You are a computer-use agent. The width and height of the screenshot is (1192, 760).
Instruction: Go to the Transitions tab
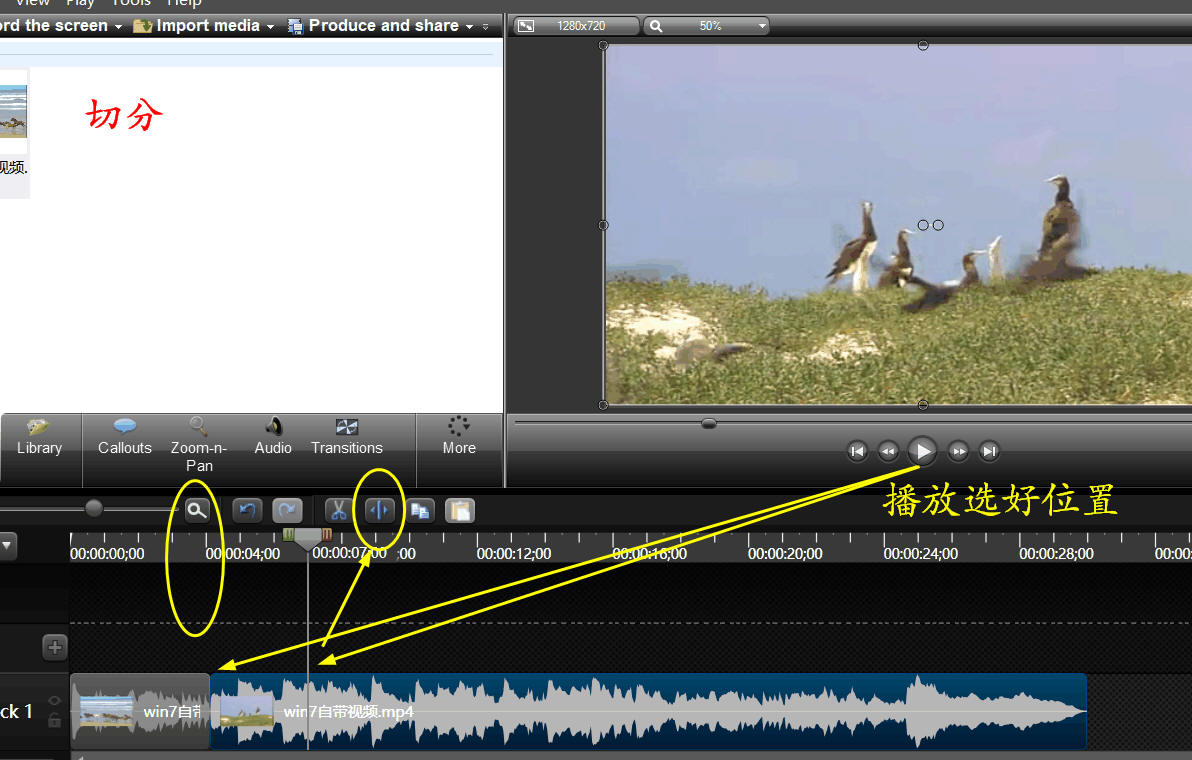(347, 439)
